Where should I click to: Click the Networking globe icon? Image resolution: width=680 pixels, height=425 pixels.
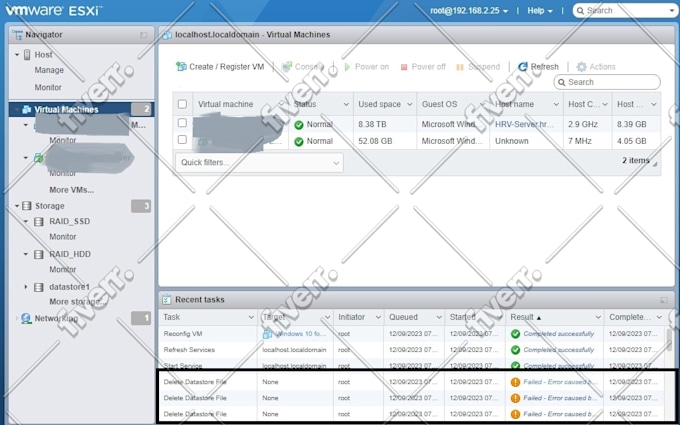click(26, 318)
